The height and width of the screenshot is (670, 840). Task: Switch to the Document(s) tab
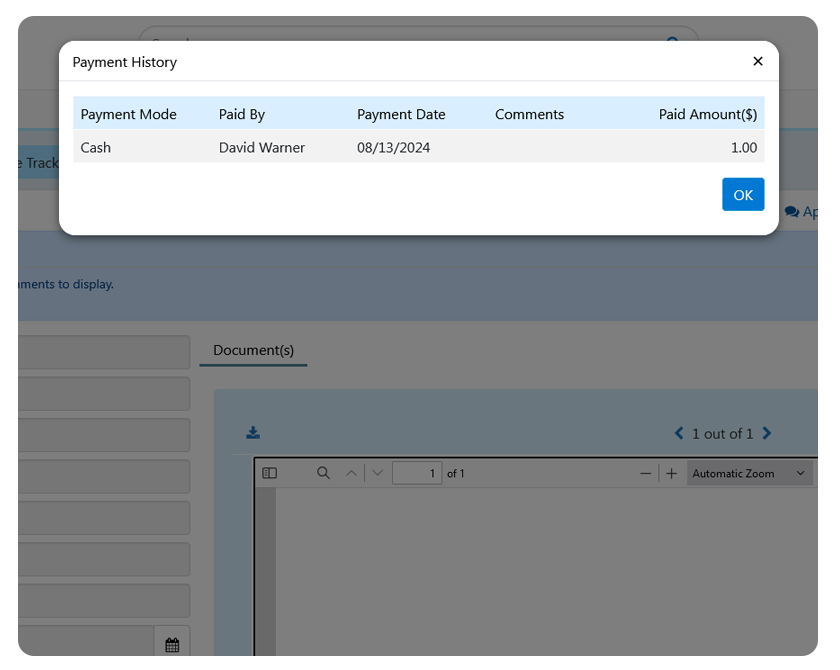pyautogui.click(x=253, y=351)
